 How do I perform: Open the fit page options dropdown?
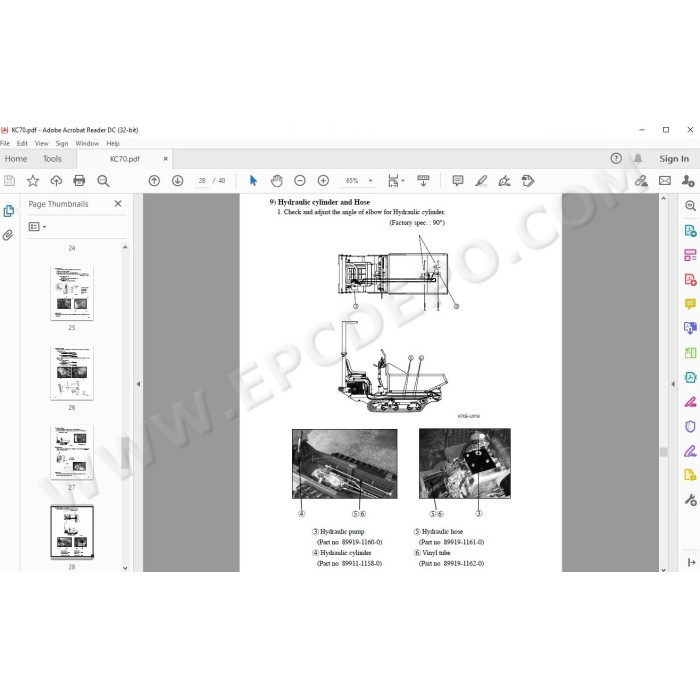click(396, 181)
